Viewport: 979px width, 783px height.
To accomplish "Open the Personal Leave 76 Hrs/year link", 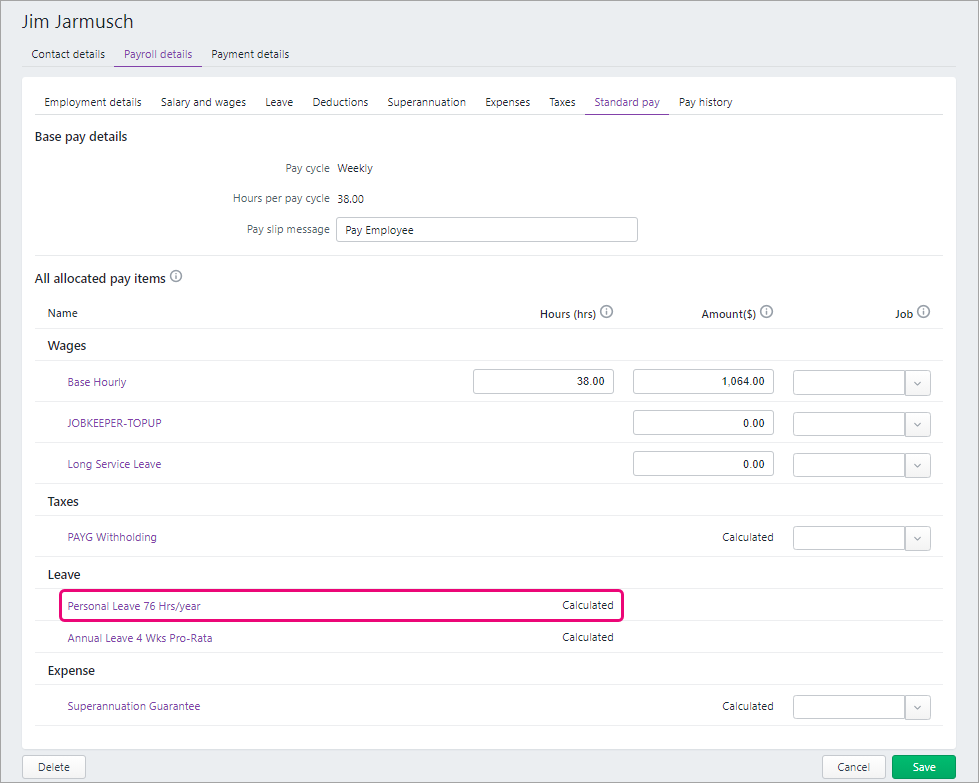I will 134,606.
